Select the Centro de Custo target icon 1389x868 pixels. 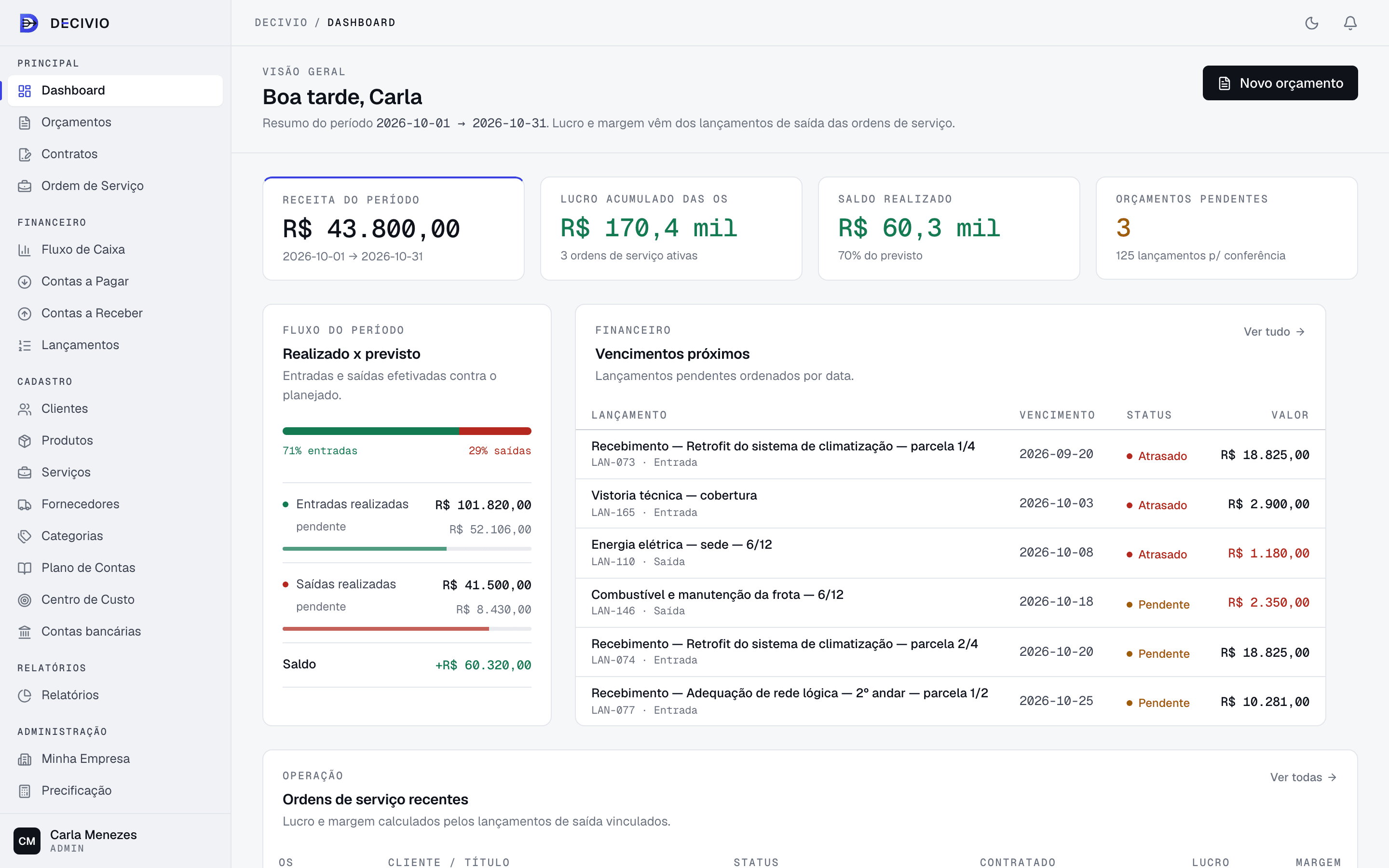(25, 600)
